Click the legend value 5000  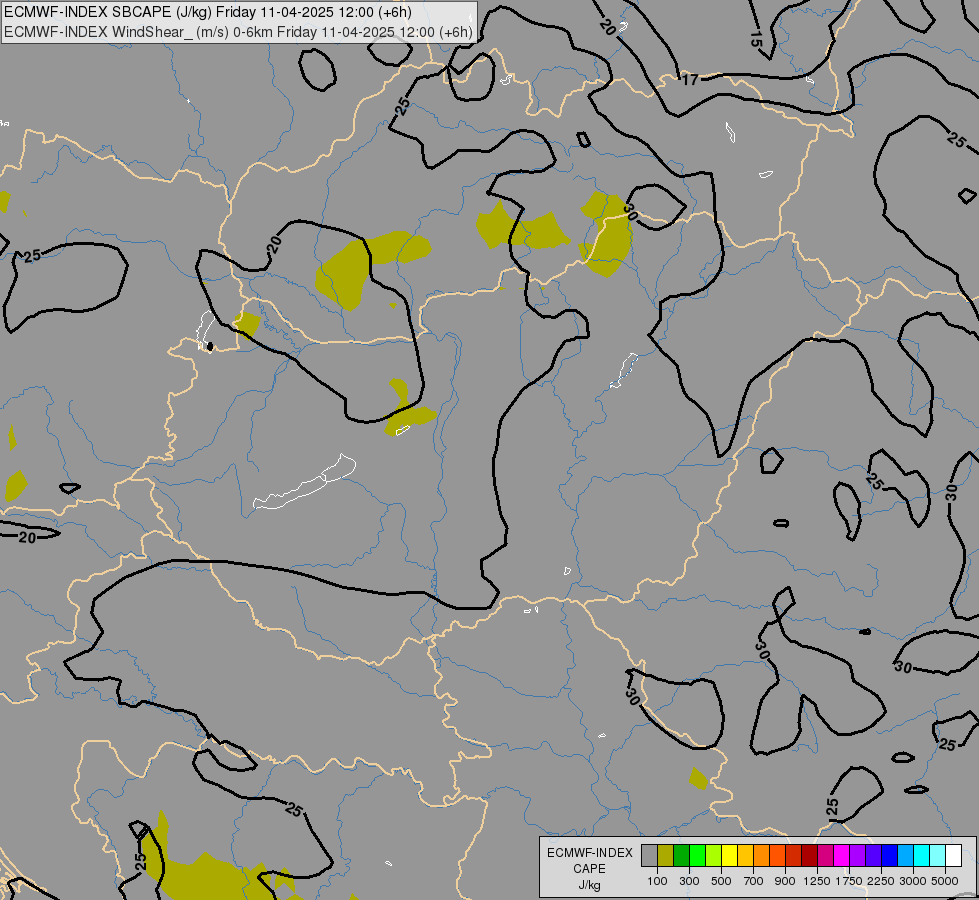pyautogui.click(x=945, y=881)
